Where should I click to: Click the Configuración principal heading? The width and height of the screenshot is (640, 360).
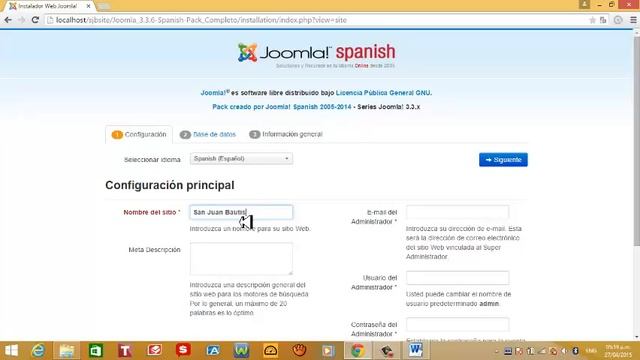pos(170,185)
